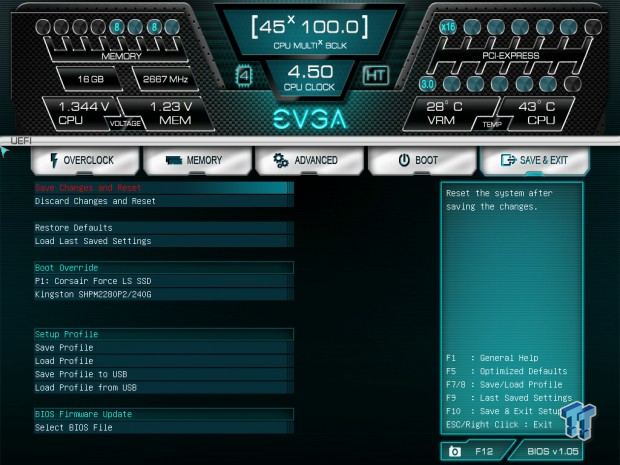Click the 1.23 V MEM voltage readout

tap(171, 107)
